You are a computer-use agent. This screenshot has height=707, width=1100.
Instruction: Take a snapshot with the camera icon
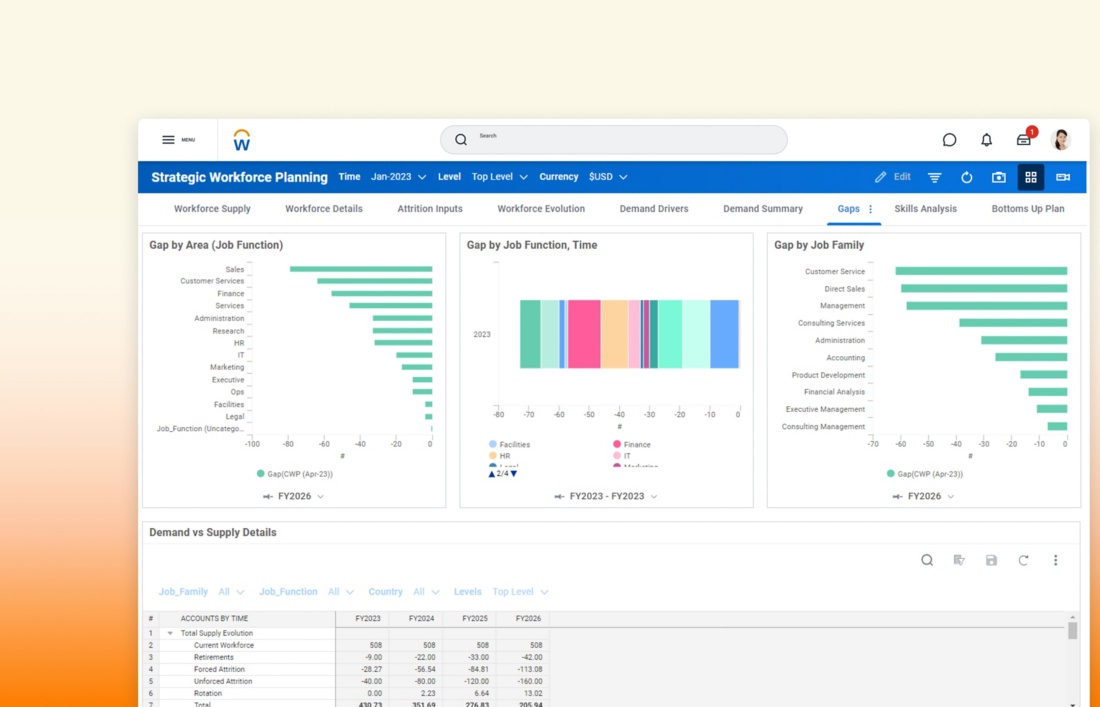click(x=998, y=177)
